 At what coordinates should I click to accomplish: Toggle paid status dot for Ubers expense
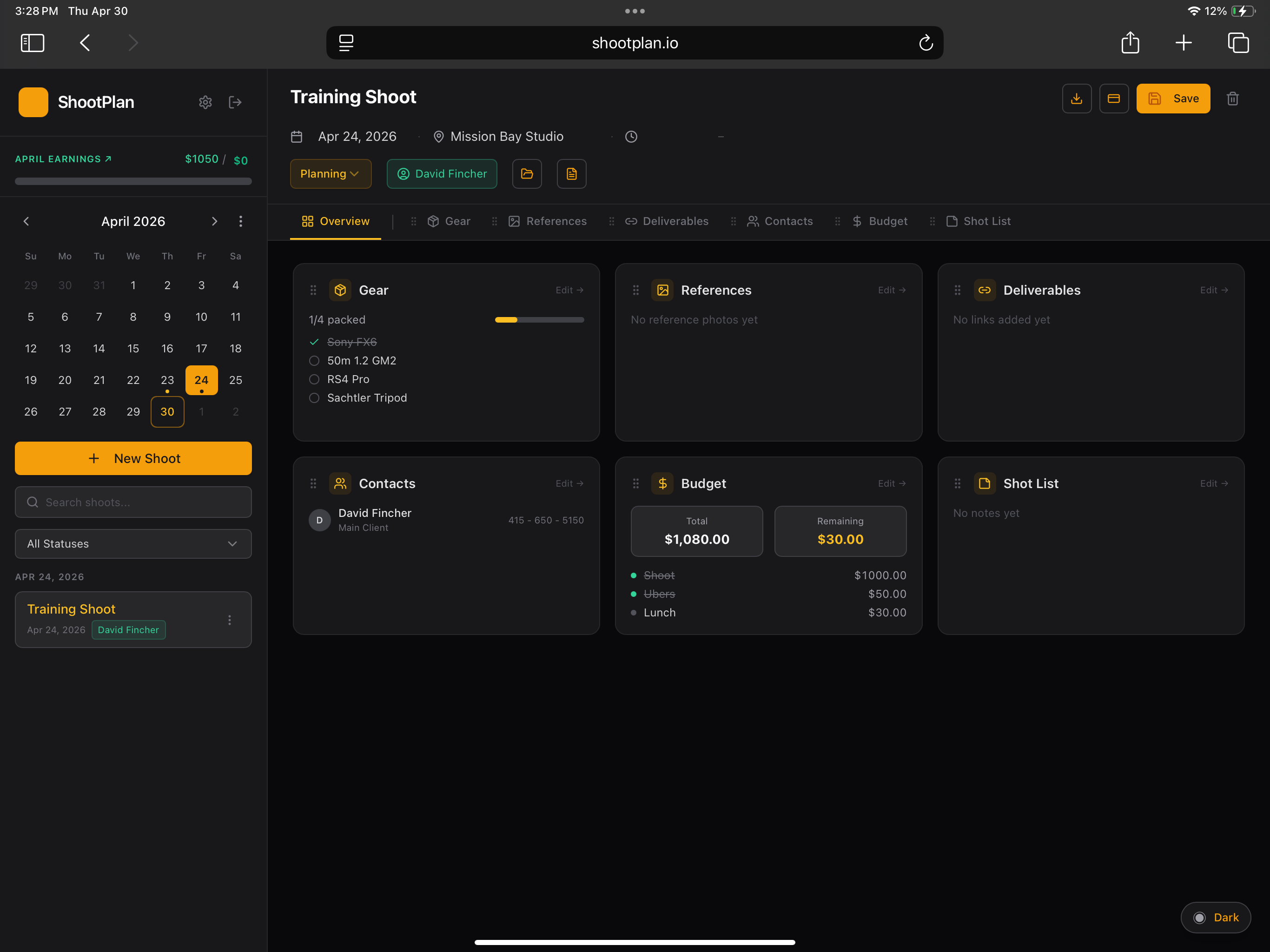633,594
